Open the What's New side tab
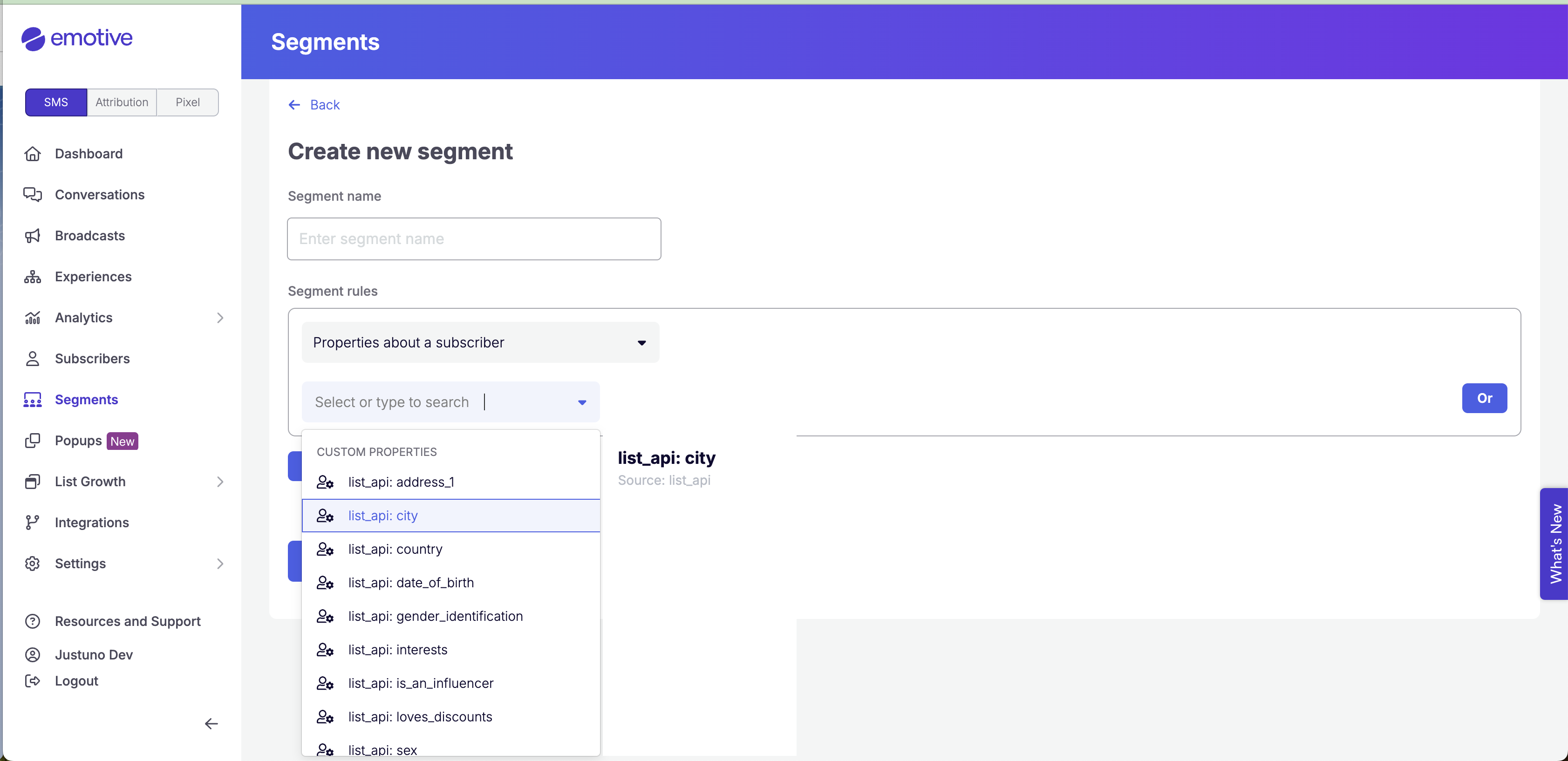Screen dimensions: 1568x761 [1555, 543]
